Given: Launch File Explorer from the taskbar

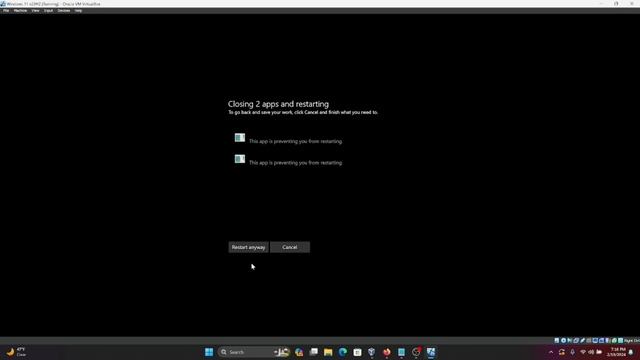Looking at the screenshot, I should click(x=328, y=352).
